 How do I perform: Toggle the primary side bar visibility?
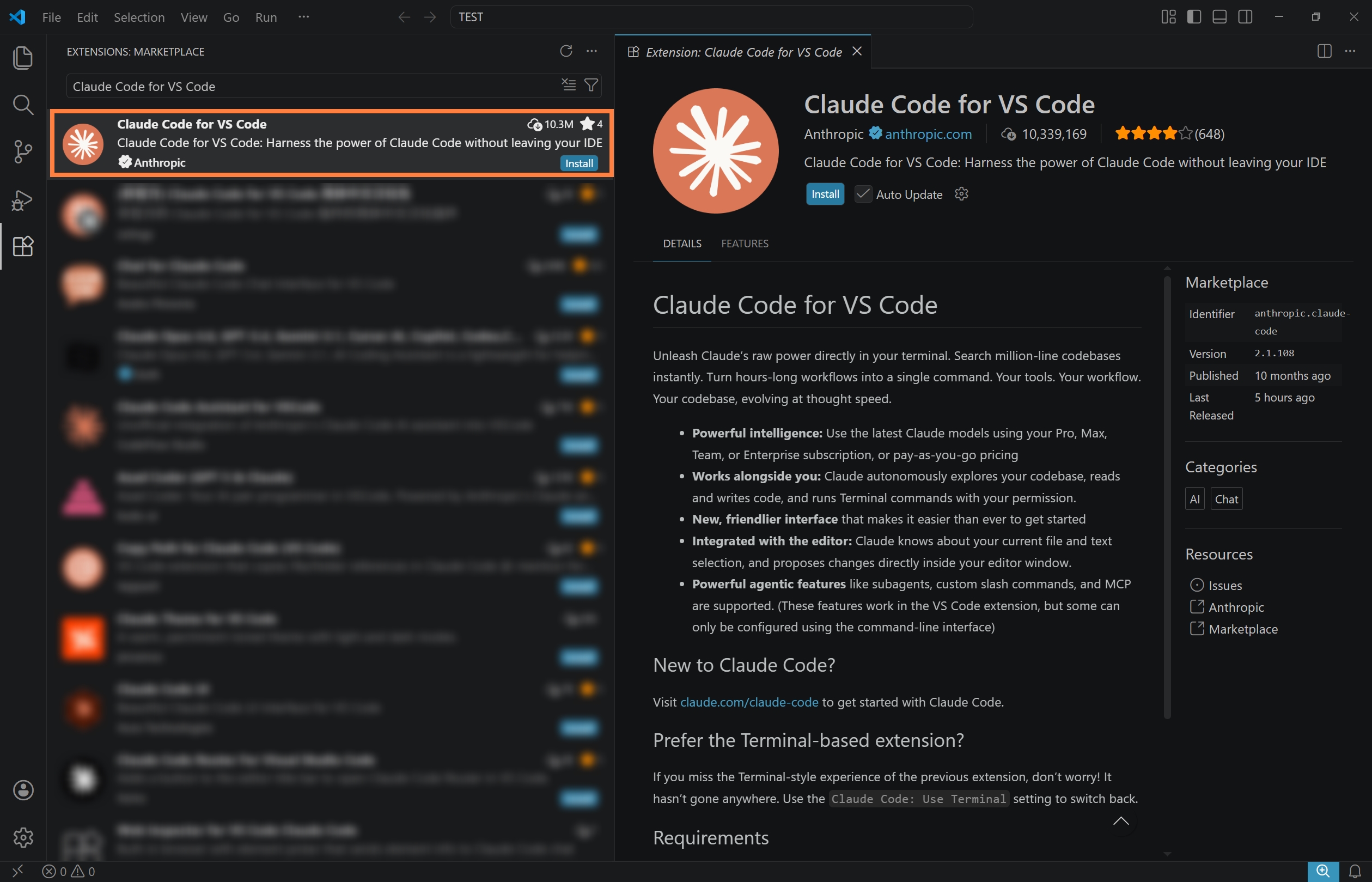pyautogui.click(x=1194, y=17)
